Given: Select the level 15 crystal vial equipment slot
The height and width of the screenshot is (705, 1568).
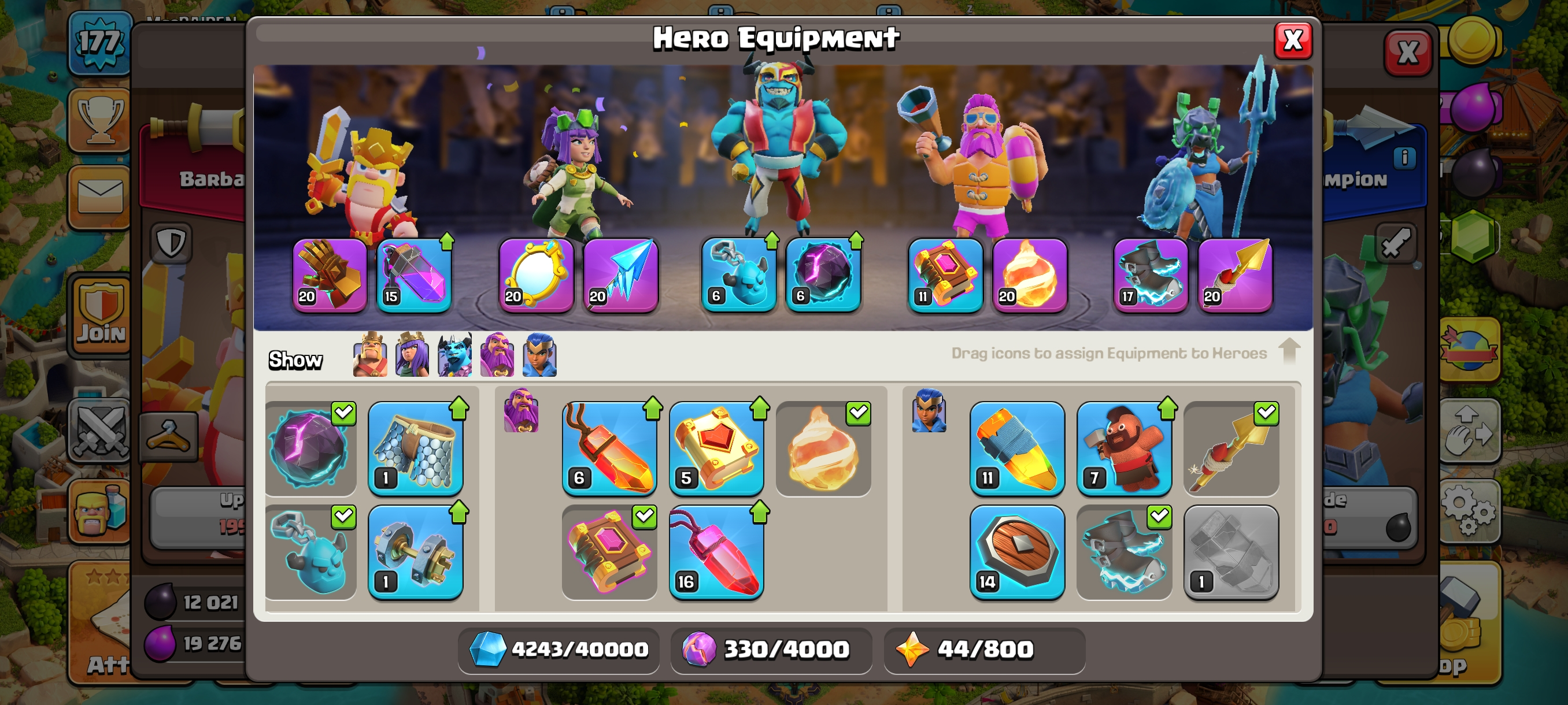Looking at the screenshot, I should click(414, 275).
